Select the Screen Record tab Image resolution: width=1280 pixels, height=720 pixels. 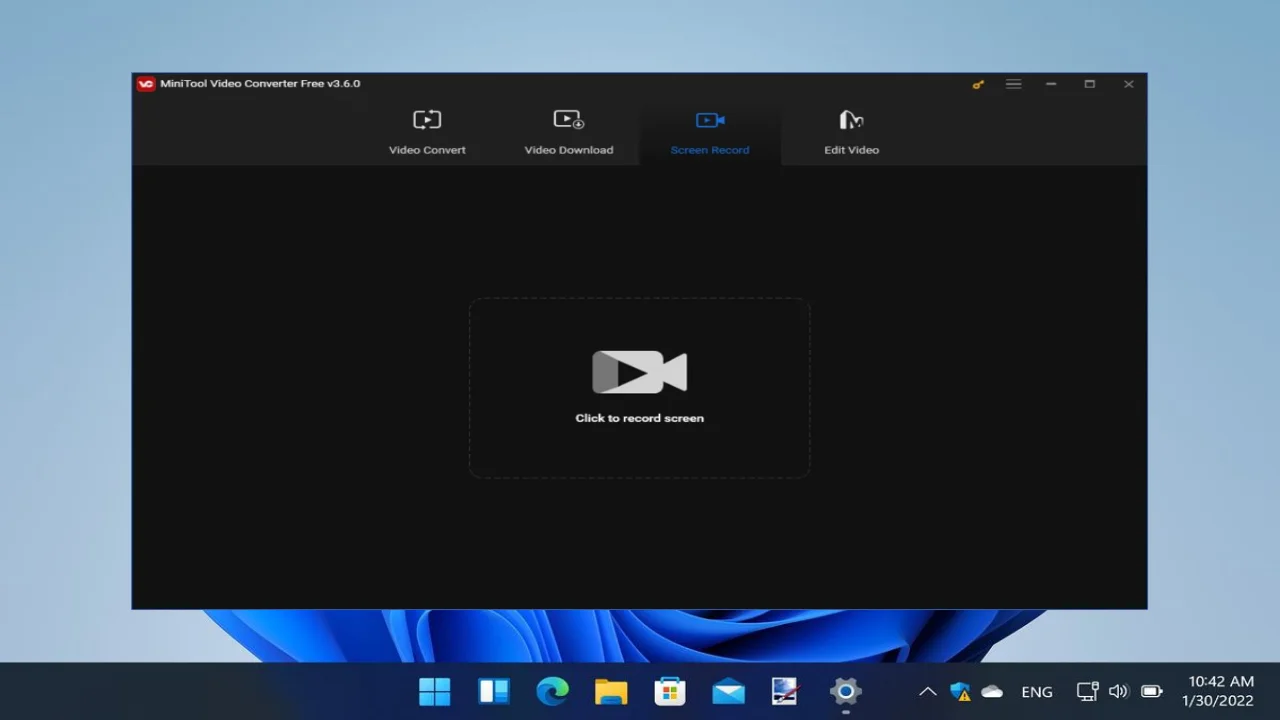click(x=710, y=132)
